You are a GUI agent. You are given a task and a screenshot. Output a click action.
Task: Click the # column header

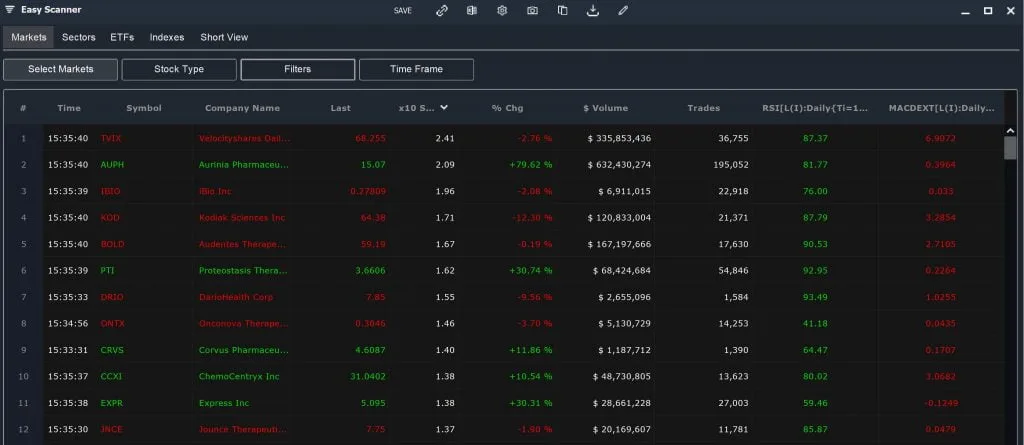[x=23, y=108]
